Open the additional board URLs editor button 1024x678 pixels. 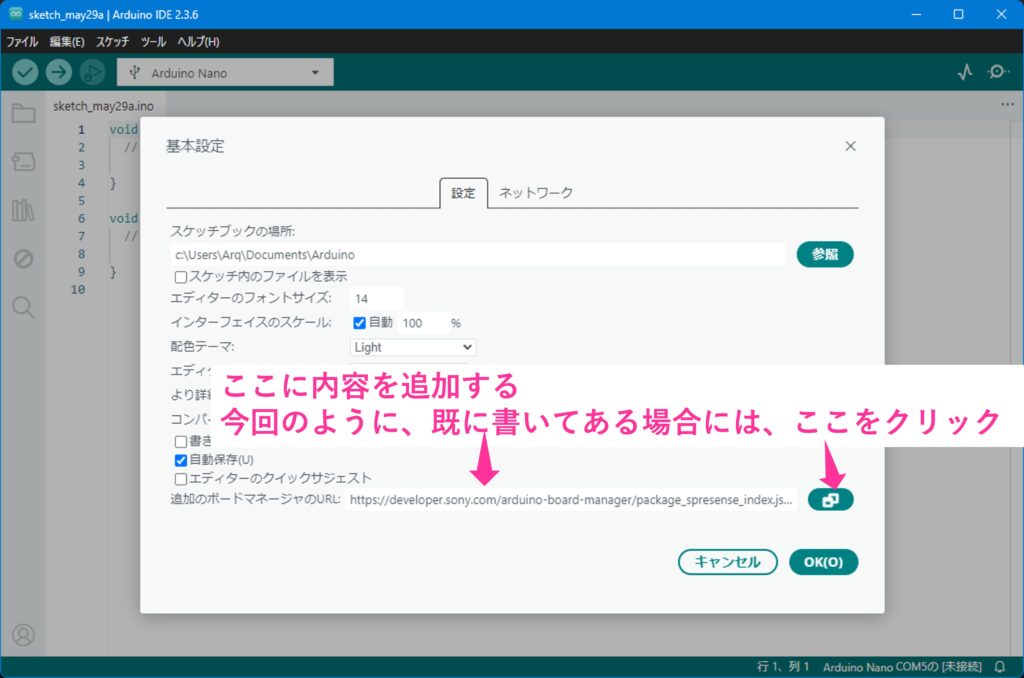click(x=830, y=500)
